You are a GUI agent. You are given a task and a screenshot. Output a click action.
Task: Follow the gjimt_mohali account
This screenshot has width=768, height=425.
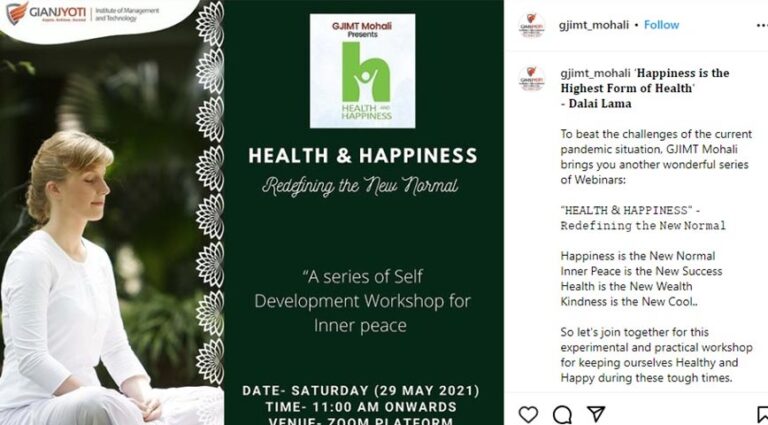click(661, 25)
